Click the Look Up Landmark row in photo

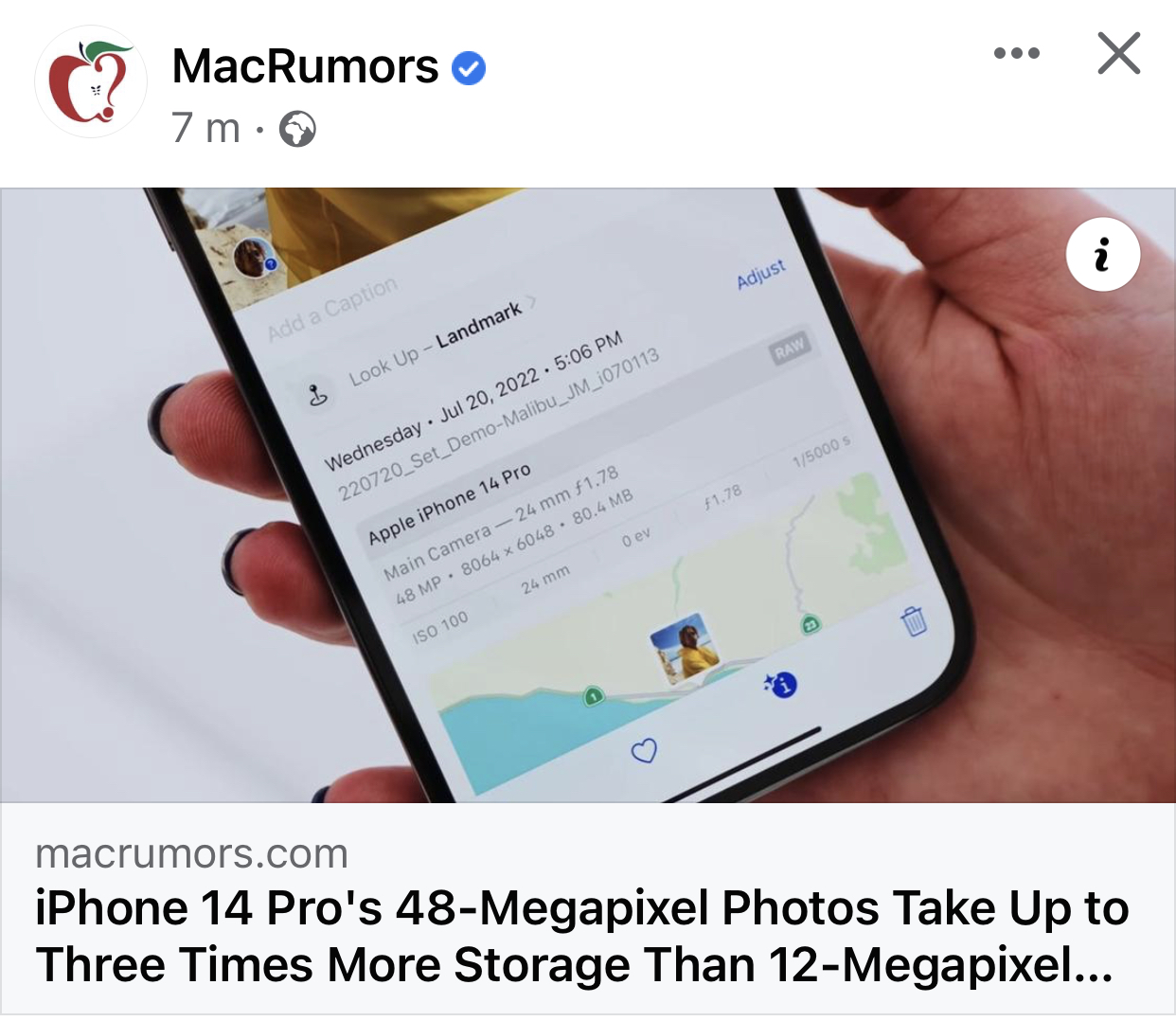436,345
